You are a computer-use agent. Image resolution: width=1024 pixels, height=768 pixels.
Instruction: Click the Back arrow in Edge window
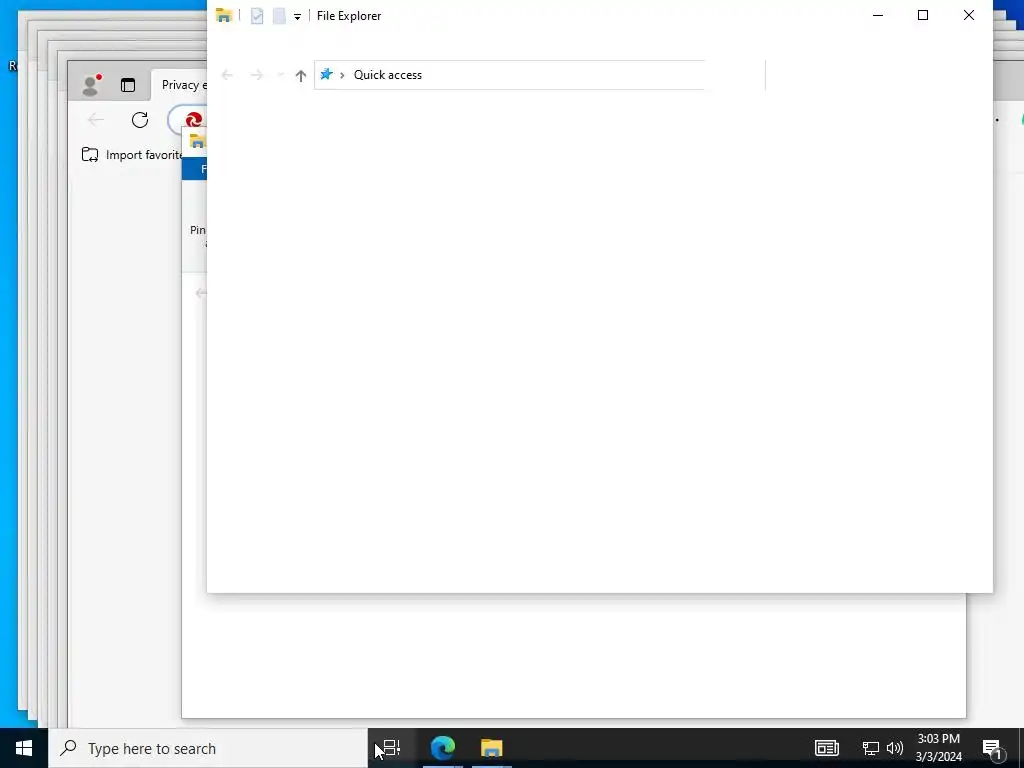95,120
